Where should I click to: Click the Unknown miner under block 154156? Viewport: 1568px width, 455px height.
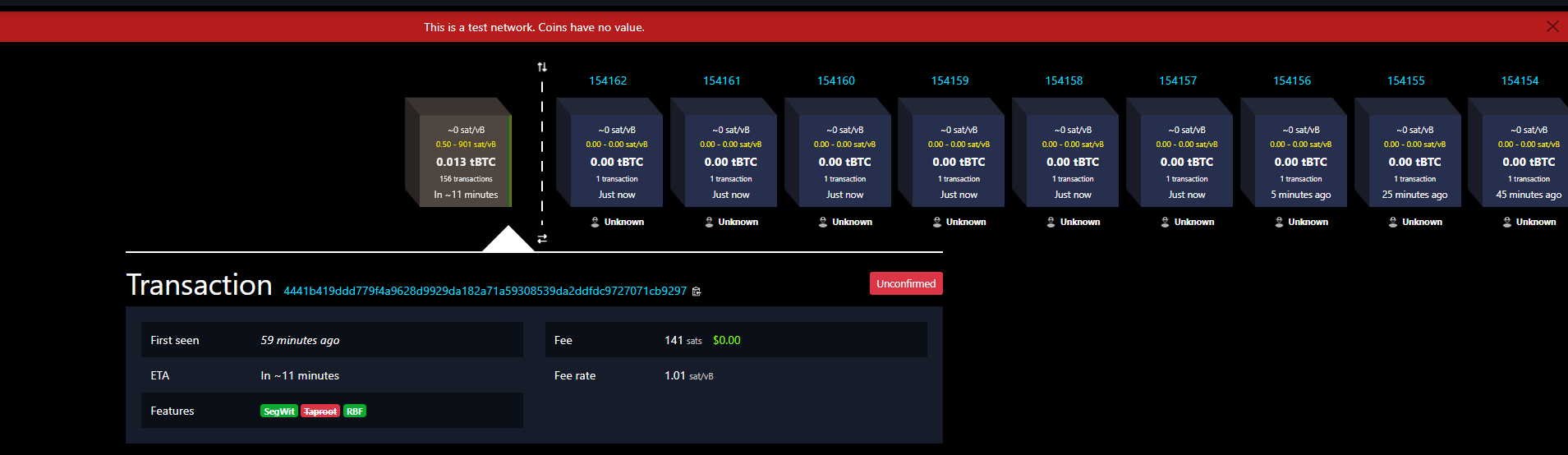[1302, 222]
